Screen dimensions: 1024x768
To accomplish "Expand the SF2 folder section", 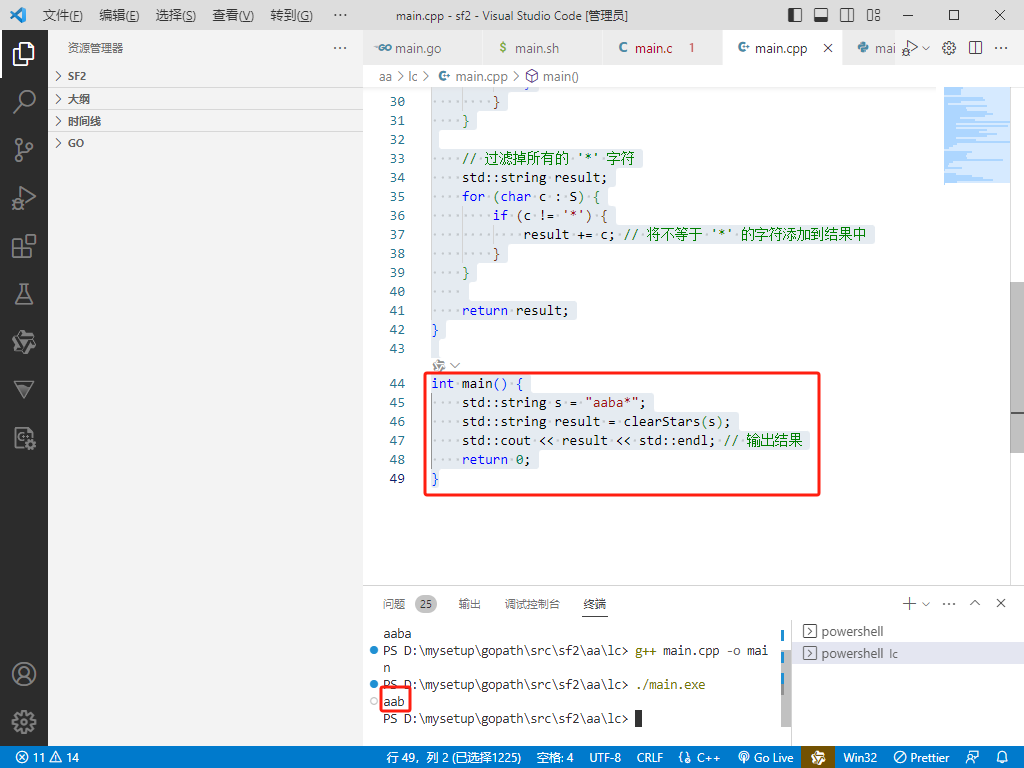I will tap(206, 76).
